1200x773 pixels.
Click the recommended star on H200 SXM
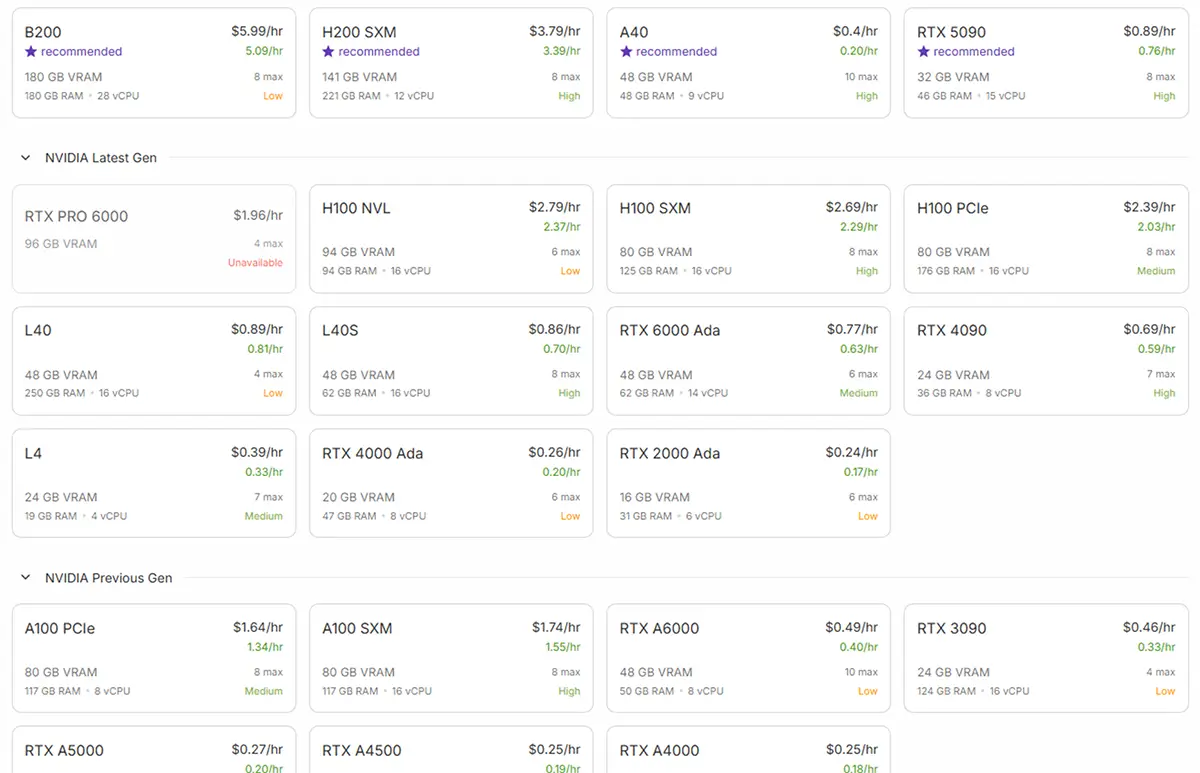click(328, 51)
